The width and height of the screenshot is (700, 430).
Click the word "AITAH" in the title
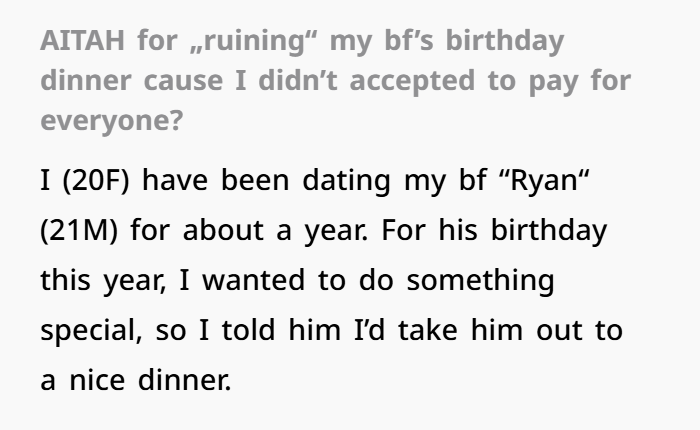pyautogui.click(x=83, y=40)
